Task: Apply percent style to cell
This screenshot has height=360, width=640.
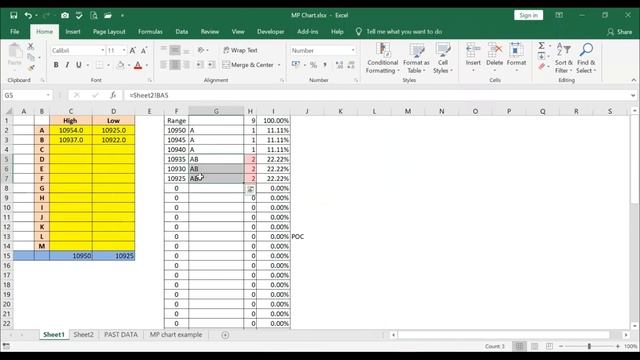Action: [x=313, y=64]
